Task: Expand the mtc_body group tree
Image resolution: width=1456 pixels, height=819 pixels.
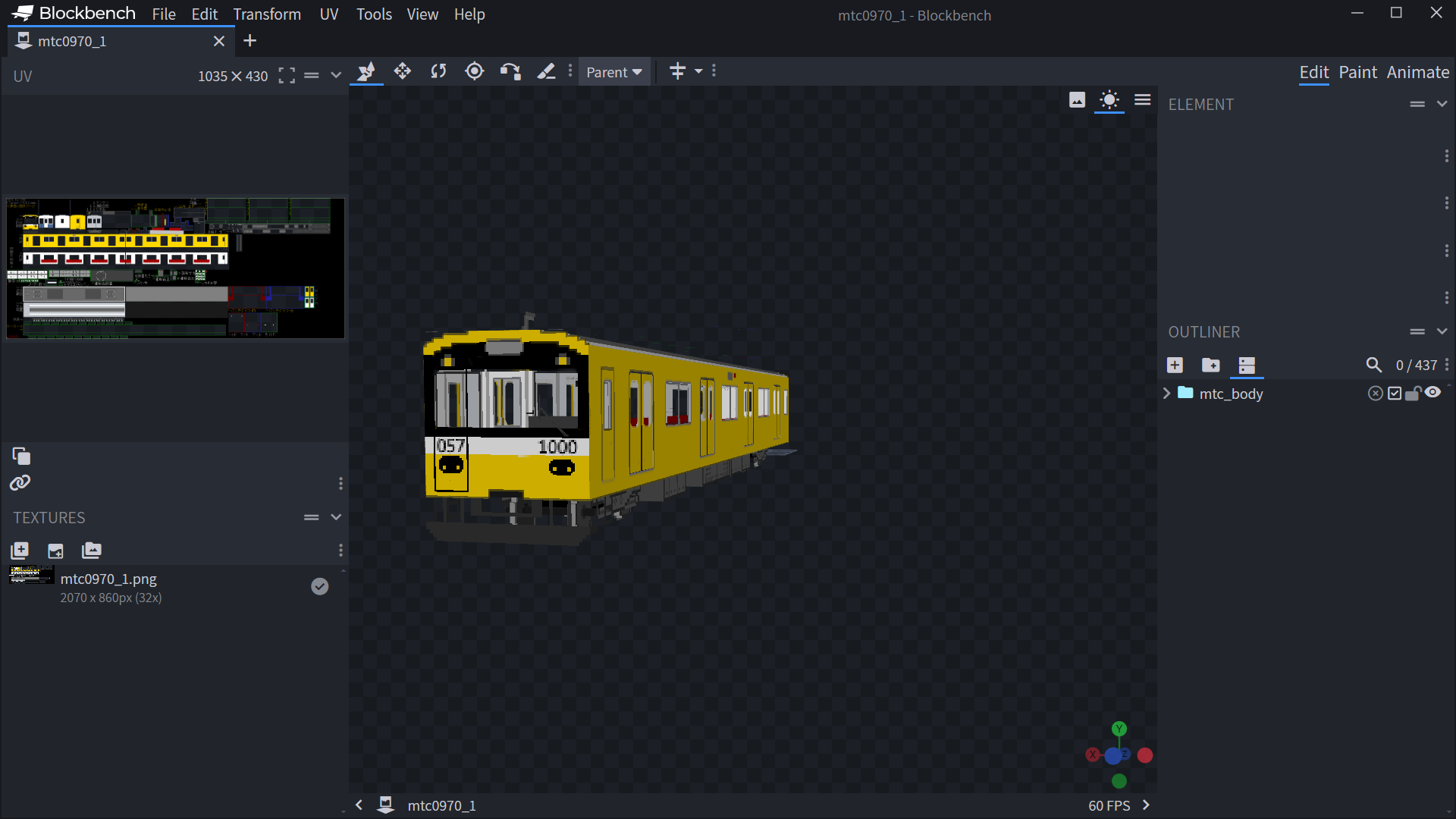Action: 1167,394
